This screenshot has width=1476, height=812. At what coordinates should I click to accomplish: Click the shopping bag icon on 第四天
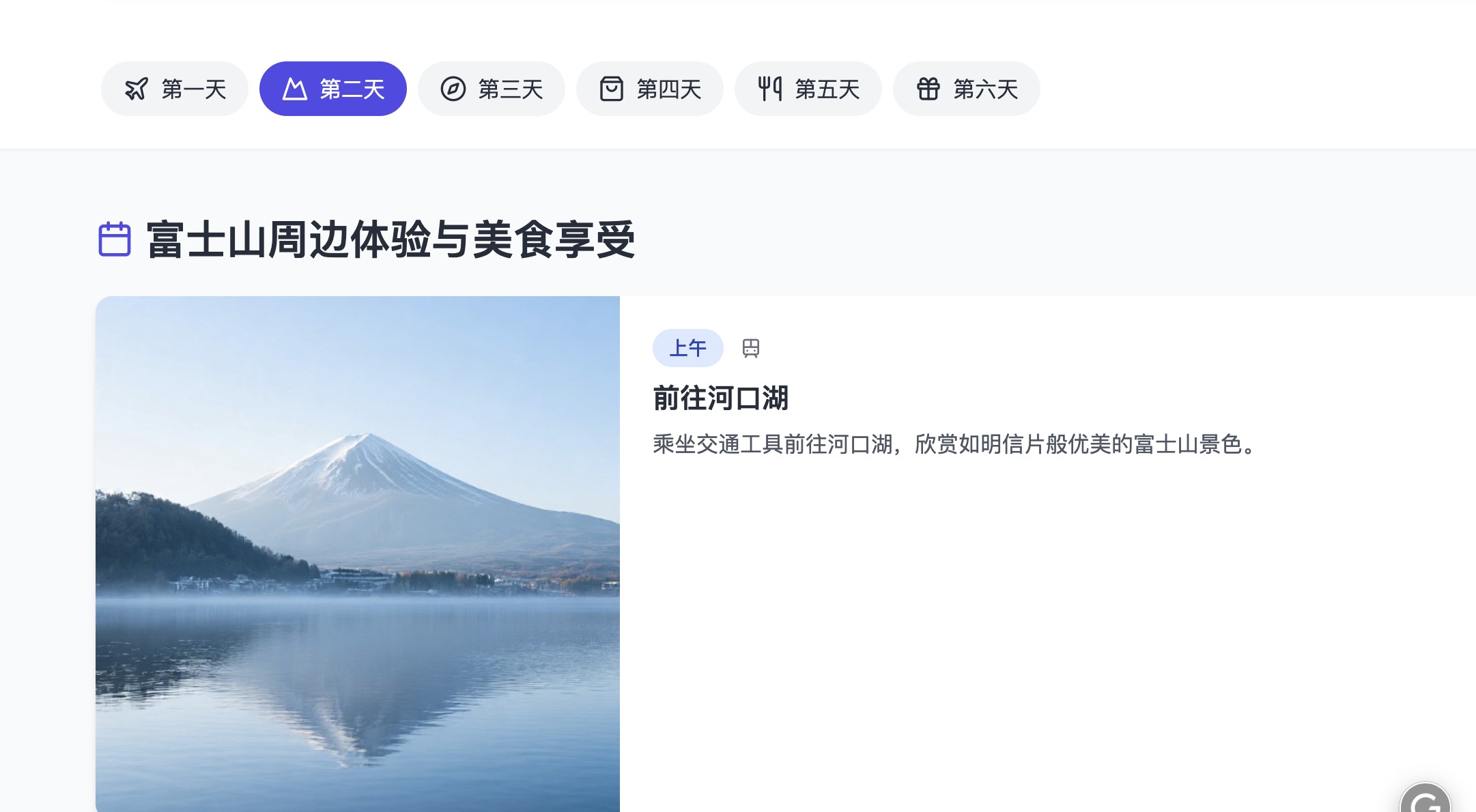click(612, 89)
